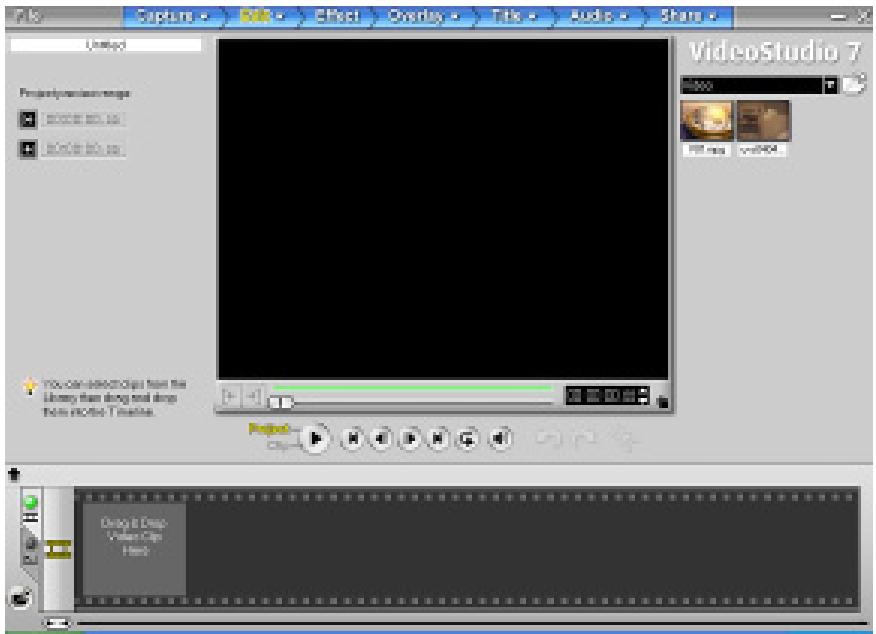Minimize the VideoStudio window
The width and height of the screenshot is (876, 634).
[x=838, y=17]
